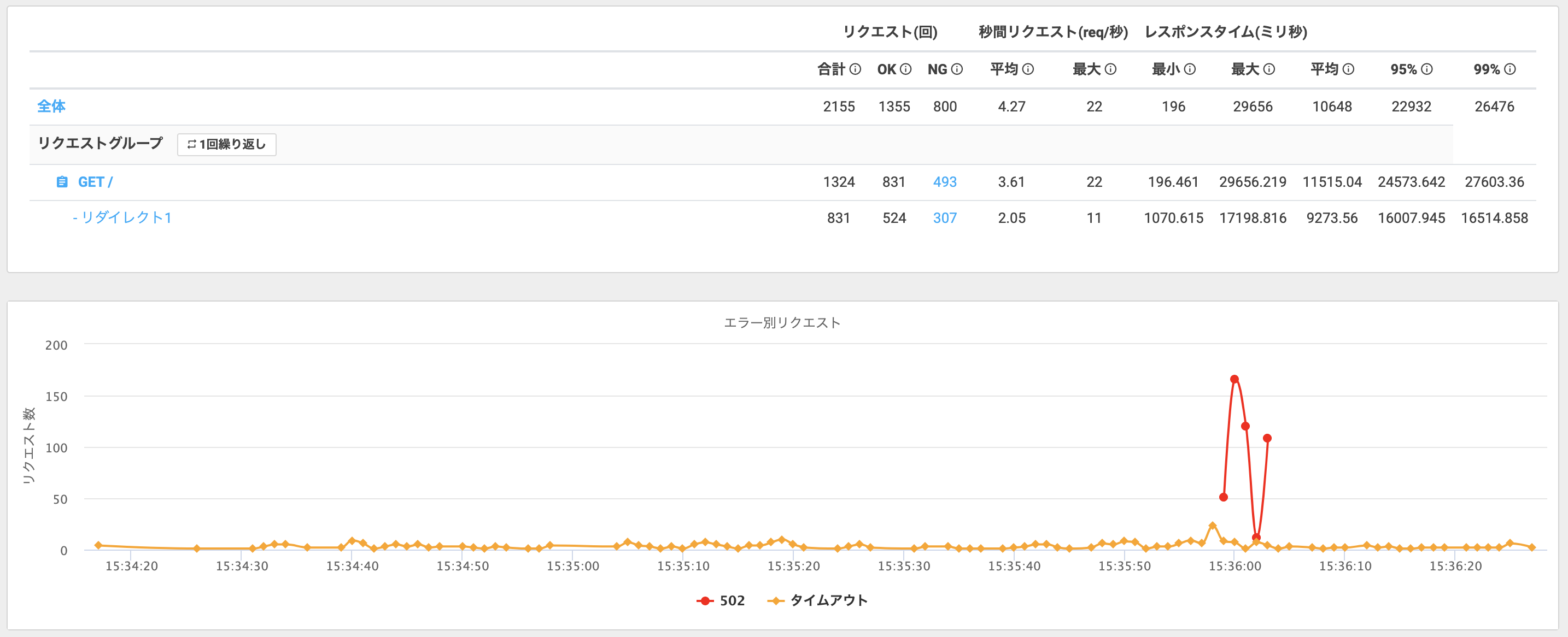Viewport: 1568px width, 637px height.
Task: Click info icon next to 99% header
Action: tap(1510, 69)
